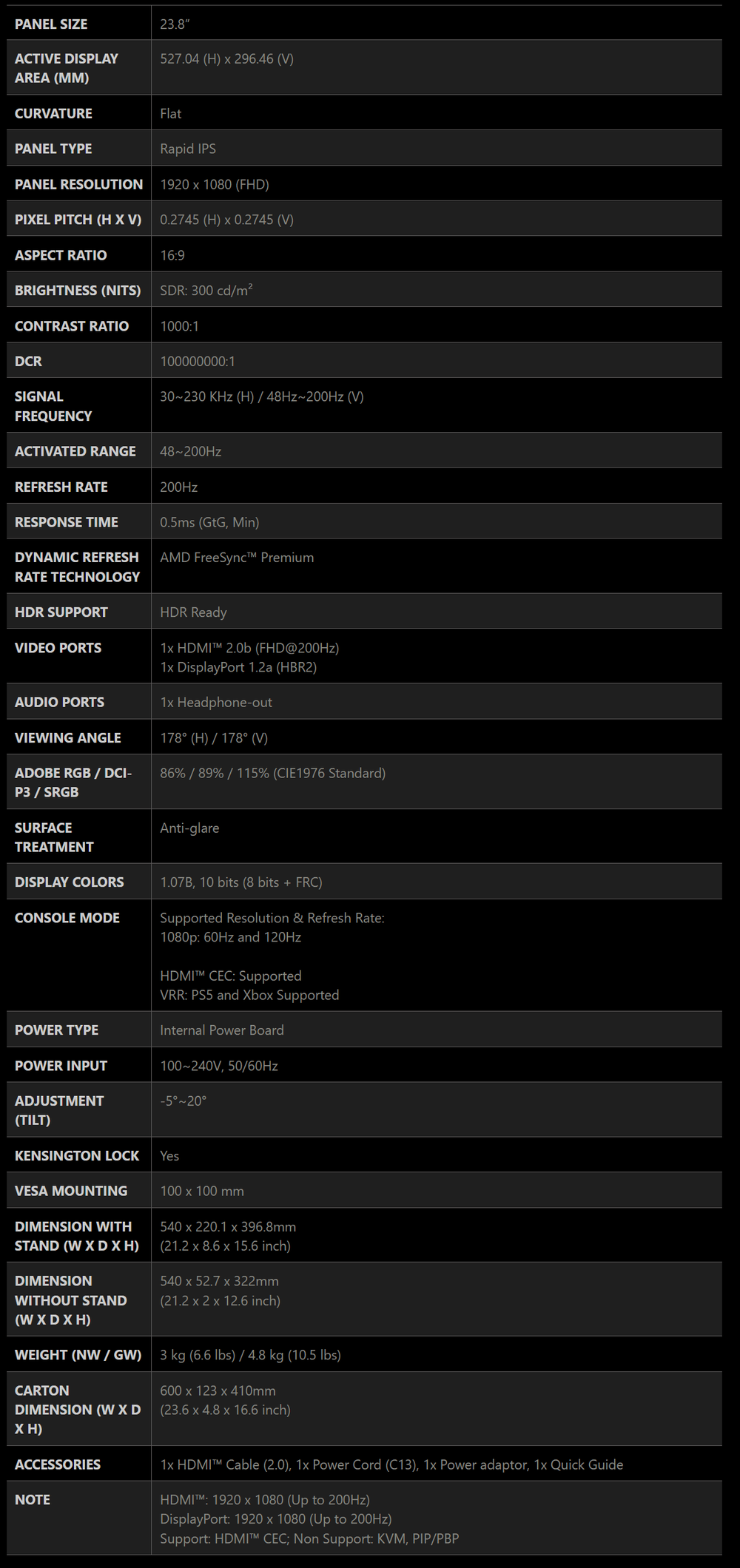Viewport: 740px width, 1568px height.
Task: Click the PANEL SIZE row label
Action: pyautogui.click(x=51, y=24)
